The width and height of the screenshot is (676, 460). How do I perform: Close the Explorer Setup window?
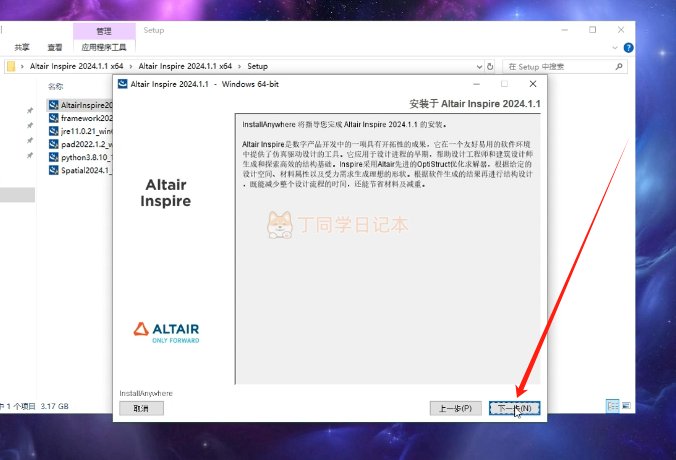[x=621, y=30]
